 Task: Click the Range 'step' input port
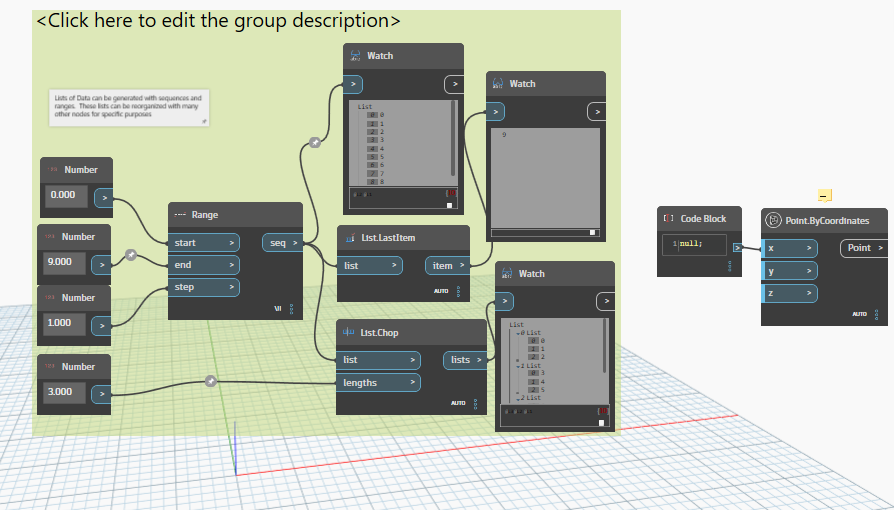click(x=204, y=287)
